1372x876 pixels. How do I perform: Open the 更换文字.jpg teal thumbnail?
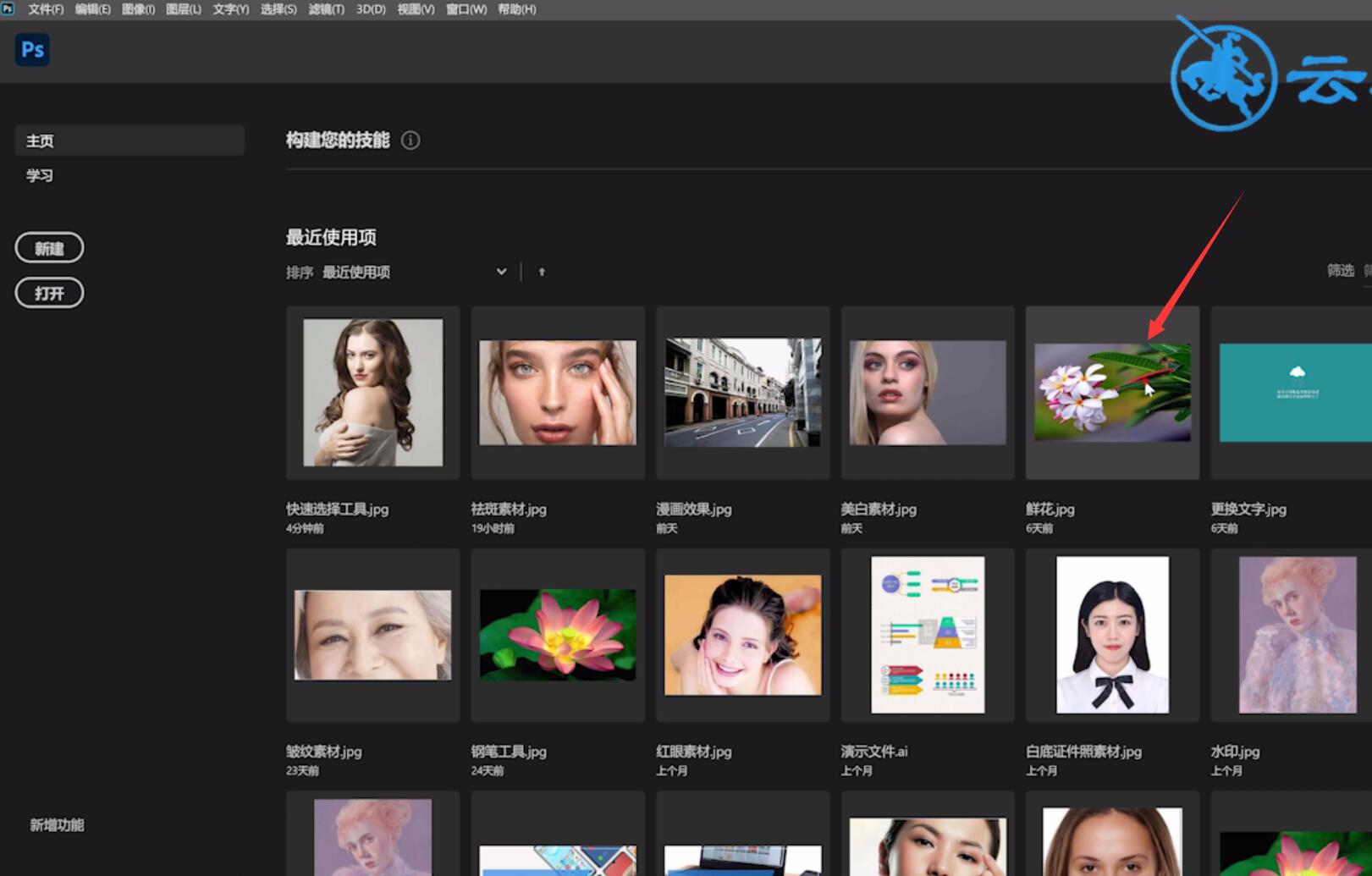pos(1292,393)
